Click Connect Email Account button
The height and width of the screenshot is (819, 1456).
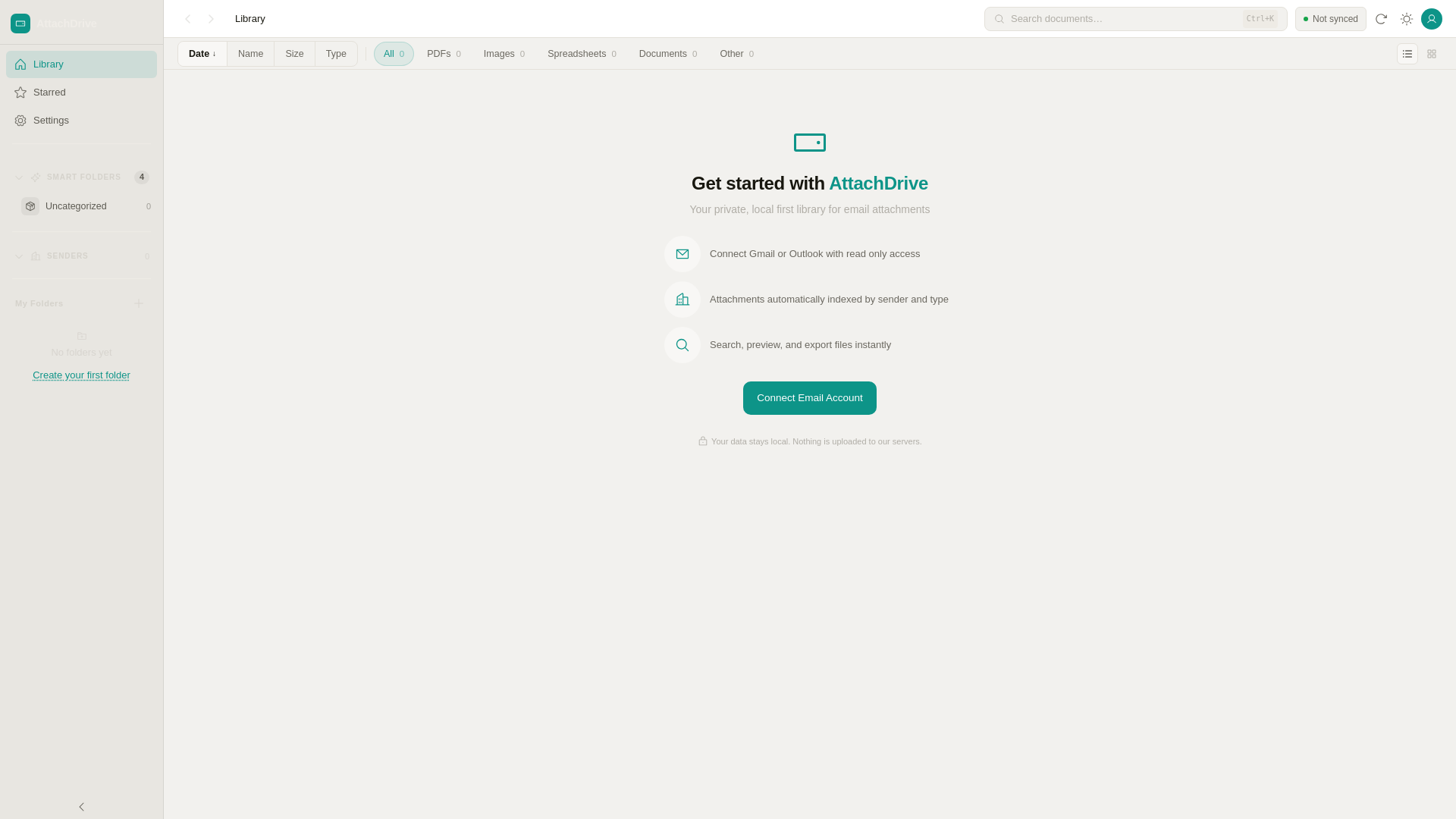tap(809, 398)
